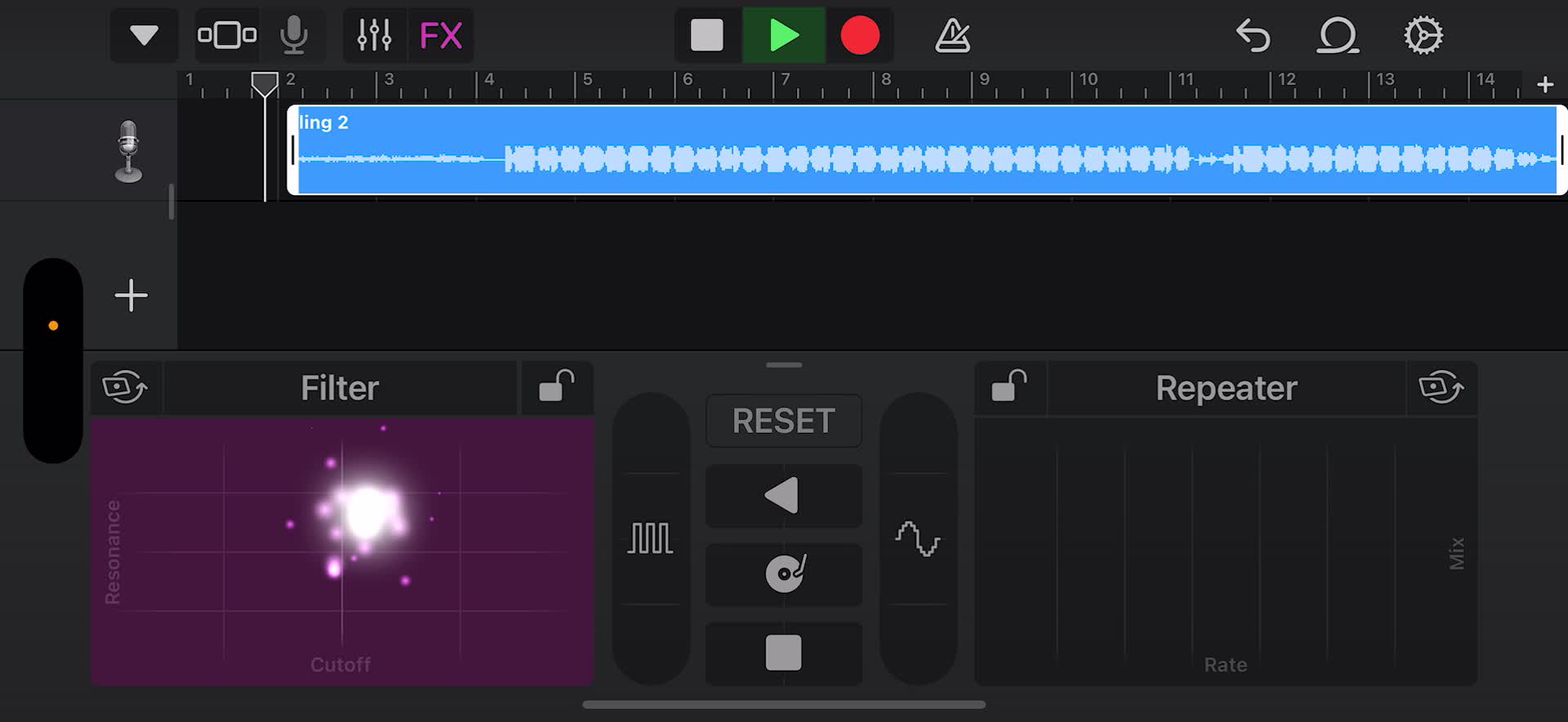This screenshot has width=1568, height=722.
Task: Click the undo arrow
Action: coord(1253,36)
